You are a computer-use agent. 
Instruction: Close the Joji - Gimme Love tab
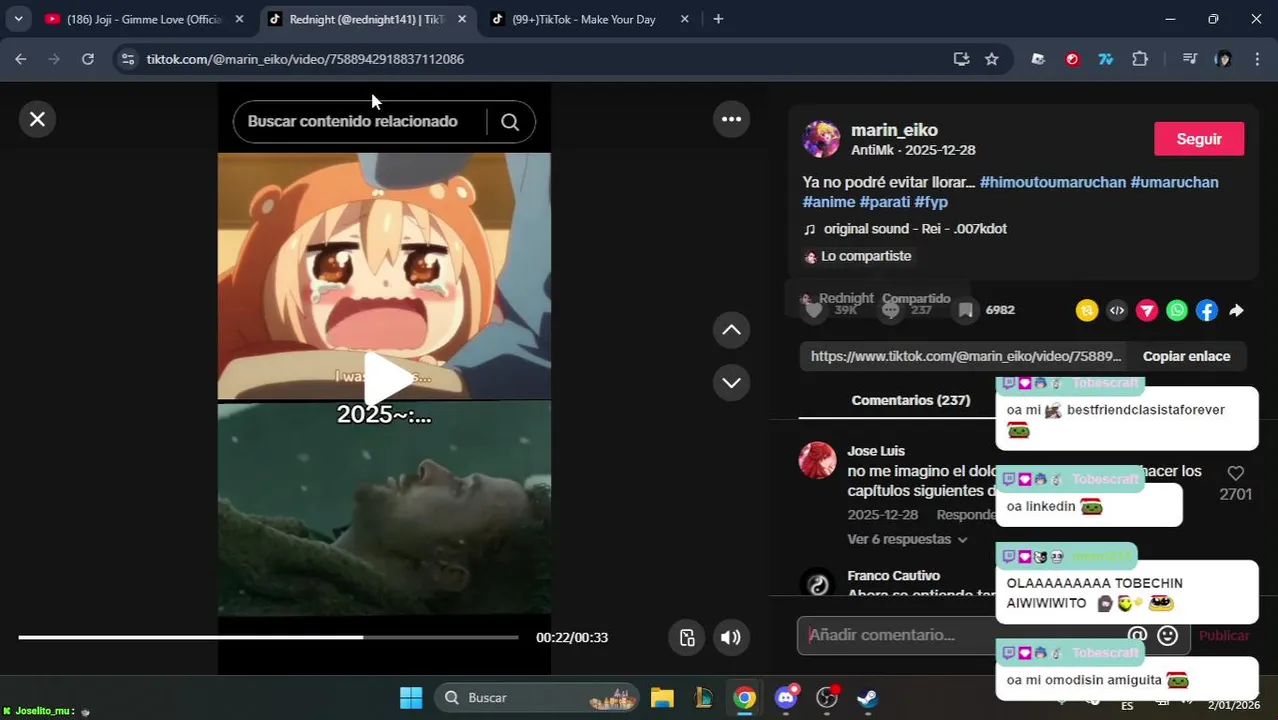point(239,19)
